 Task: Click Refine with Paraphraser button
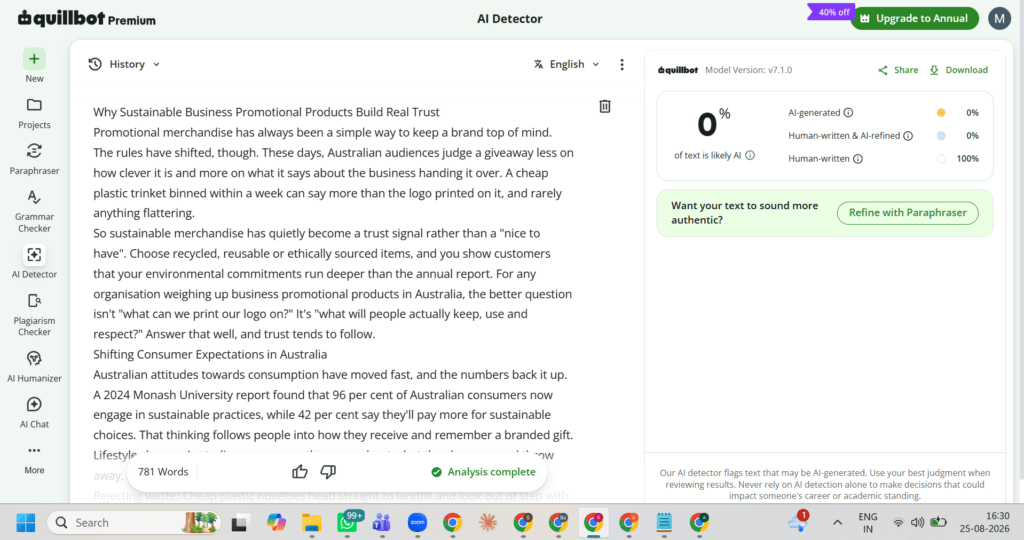click(x=907, y=213)
